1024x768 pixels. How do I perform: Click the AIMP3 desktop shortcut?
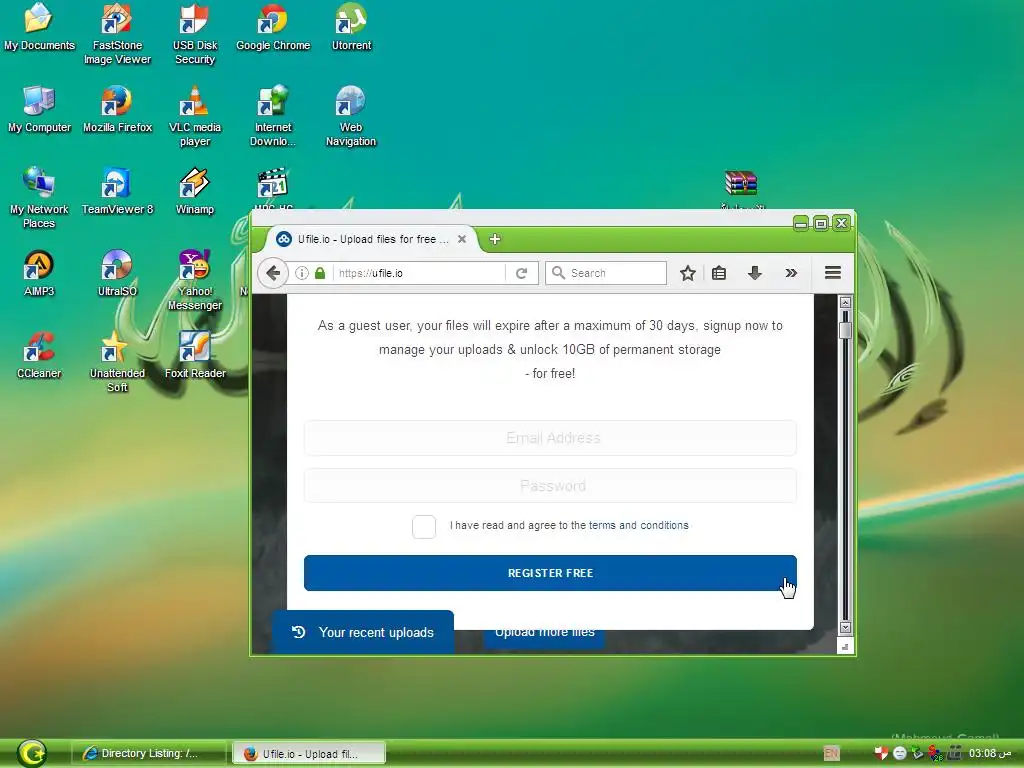pos(39,273)
